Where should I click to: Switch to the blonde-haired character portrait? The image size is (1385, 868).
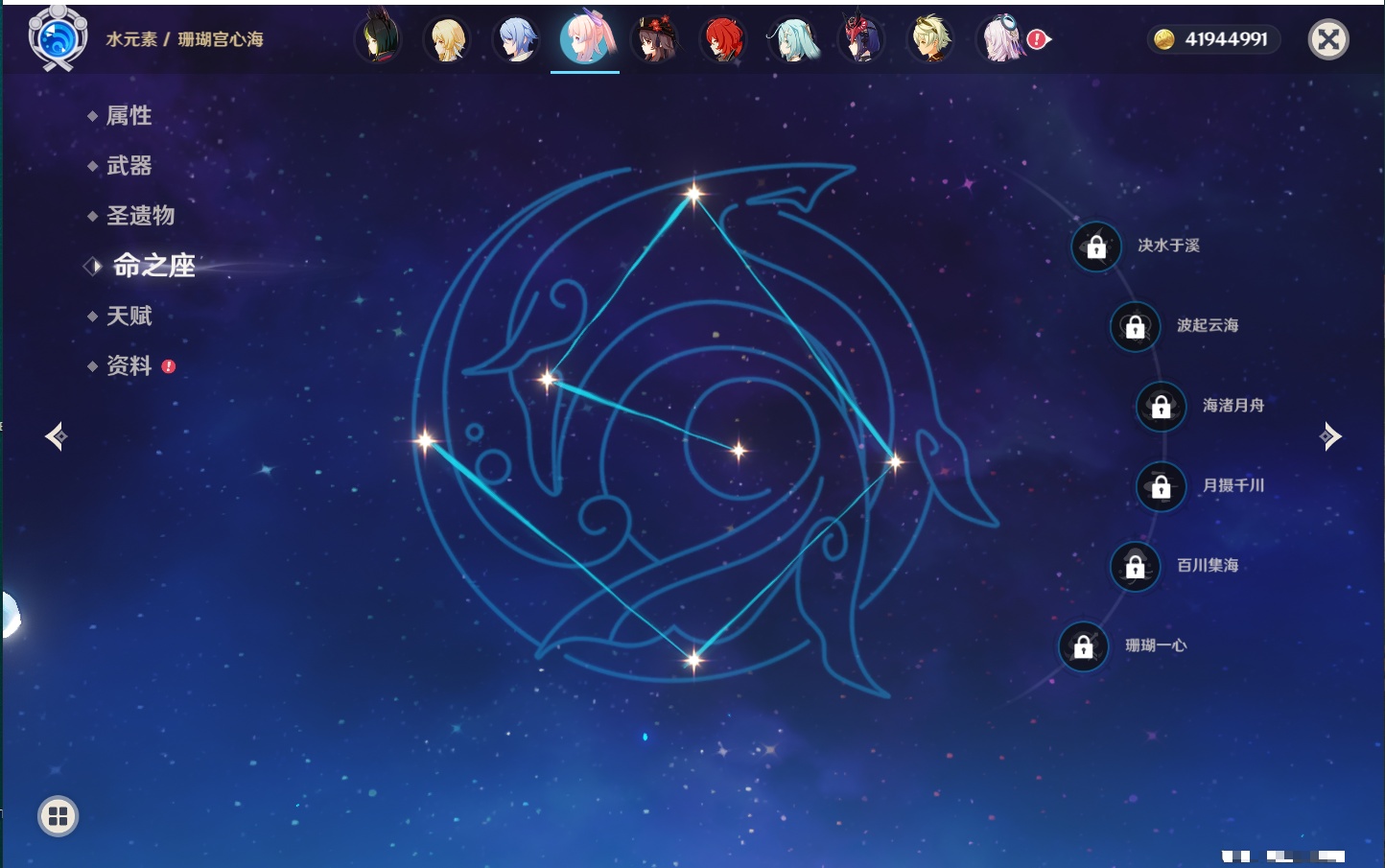pos(447,39)
